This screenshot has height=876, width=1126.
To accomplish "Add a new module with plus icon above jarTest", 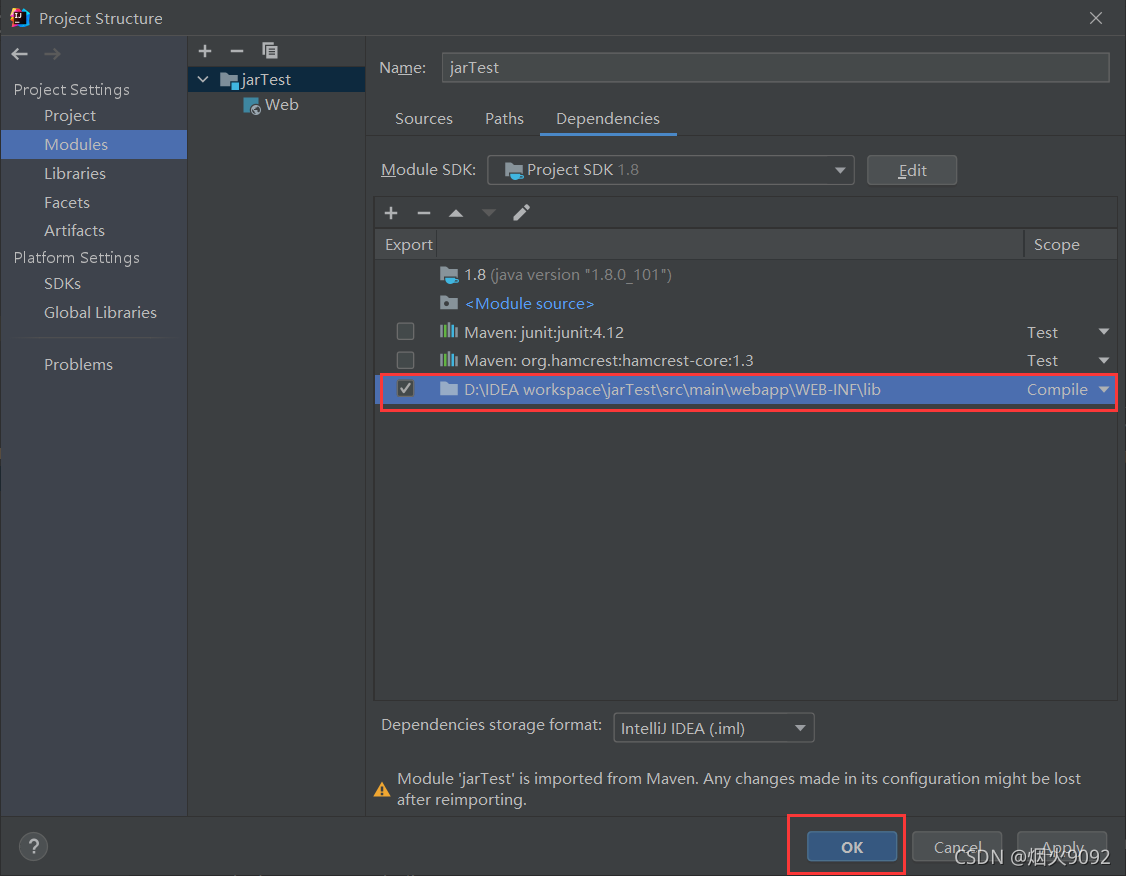I will coord(205,51).
